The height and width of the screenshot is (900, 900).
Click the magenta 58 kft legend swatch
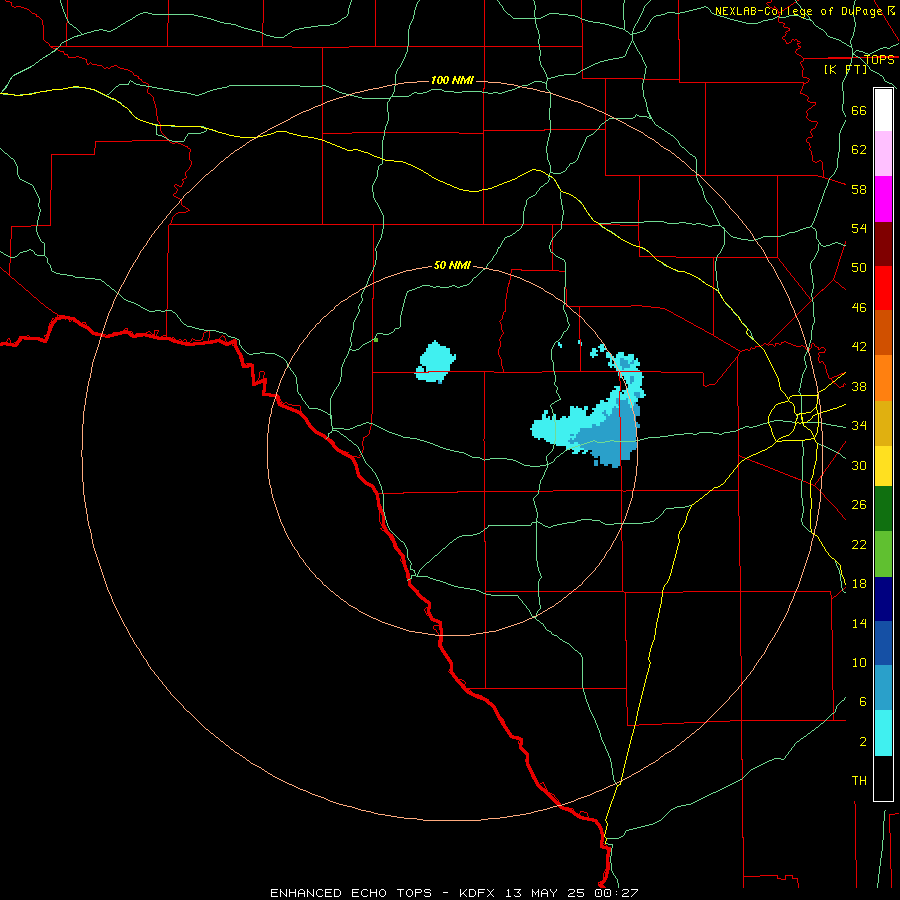883,199
